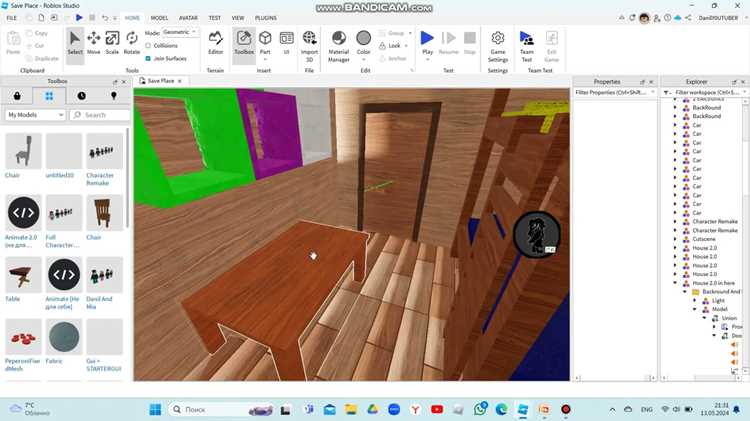This screenshot has height=421, width=750.
Task: Open the dropdown arrow under Color
Action: (364, 60)
